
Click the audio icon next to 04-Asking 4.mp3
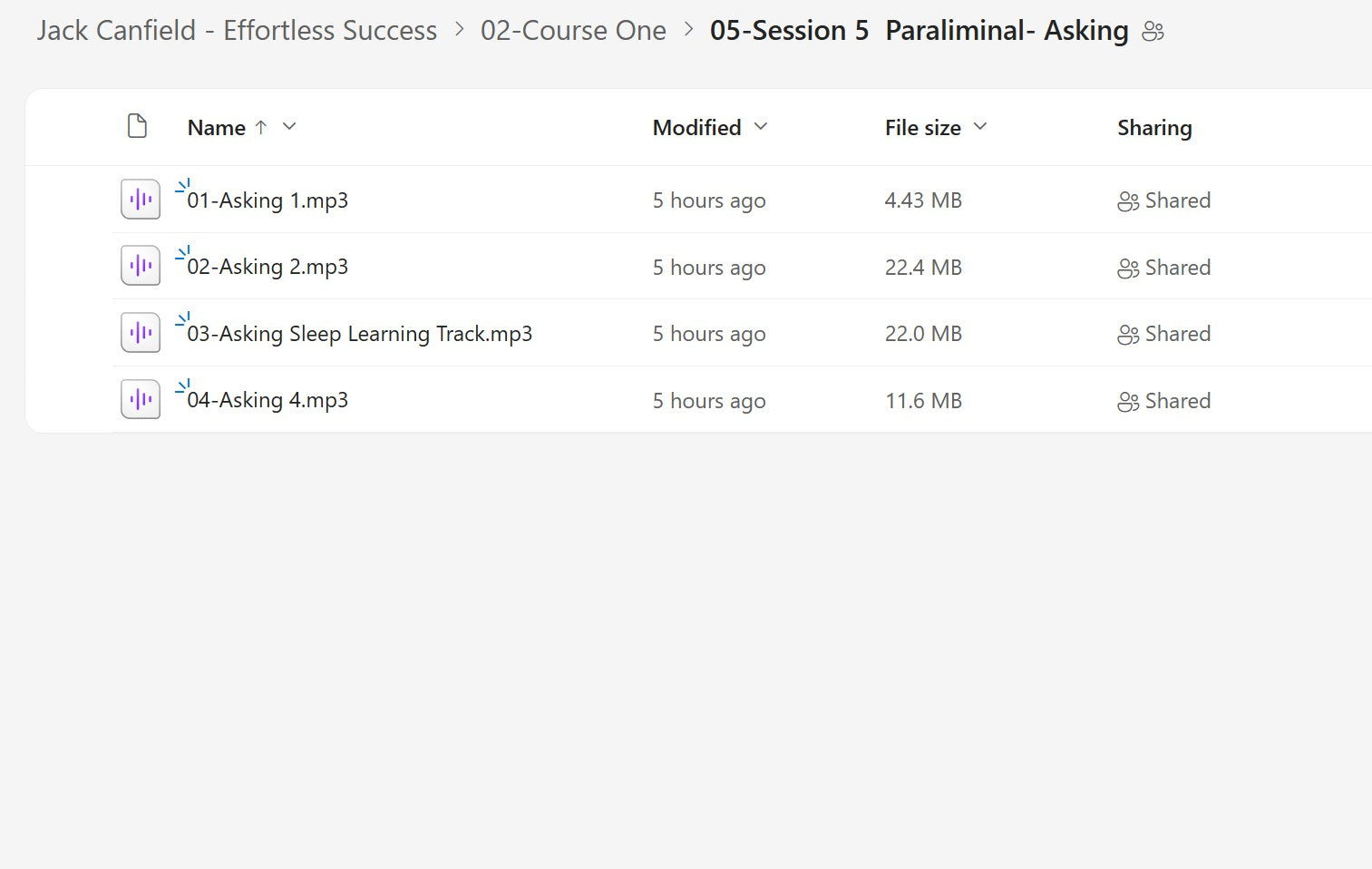coord(139,398)
